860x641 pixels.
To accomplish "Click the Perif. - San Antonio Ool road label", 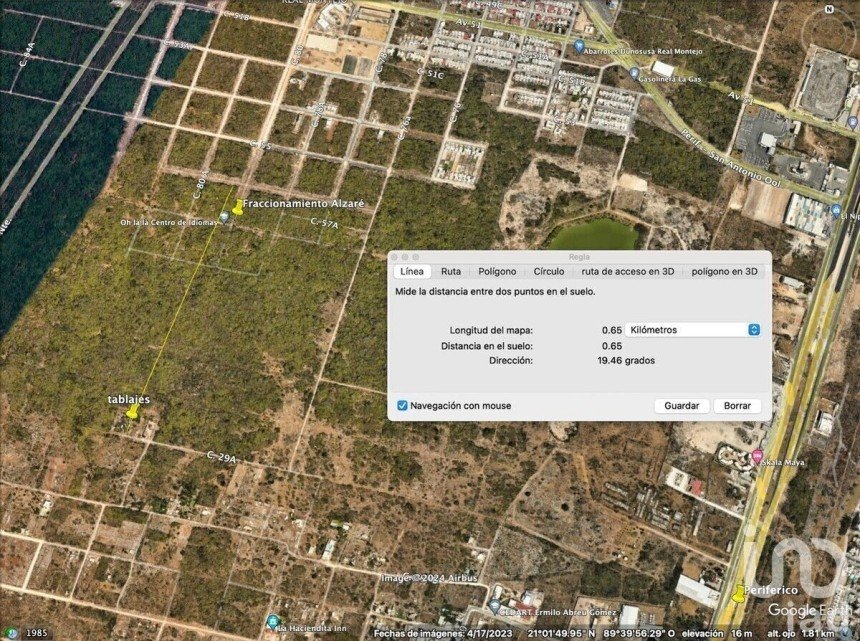I will [730, 157].
